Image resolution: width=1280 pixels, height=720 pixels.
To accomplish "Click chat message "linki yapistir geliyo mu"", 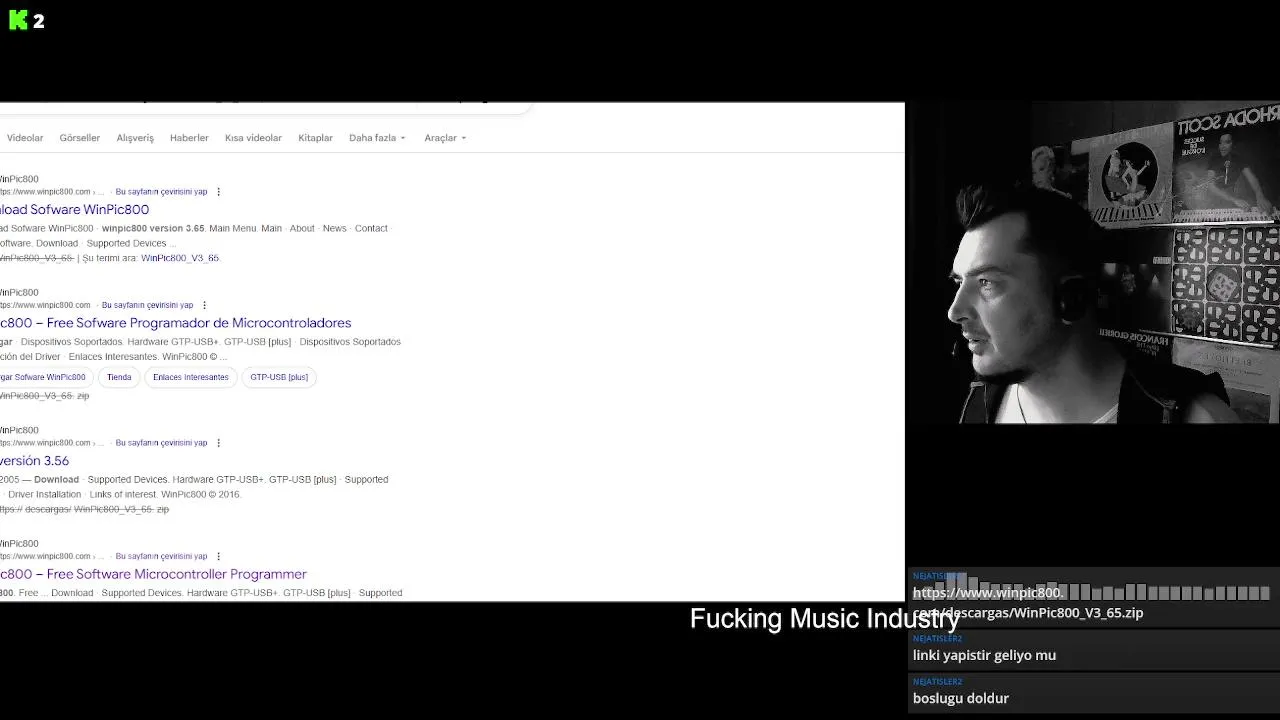I will pos(984,655).
